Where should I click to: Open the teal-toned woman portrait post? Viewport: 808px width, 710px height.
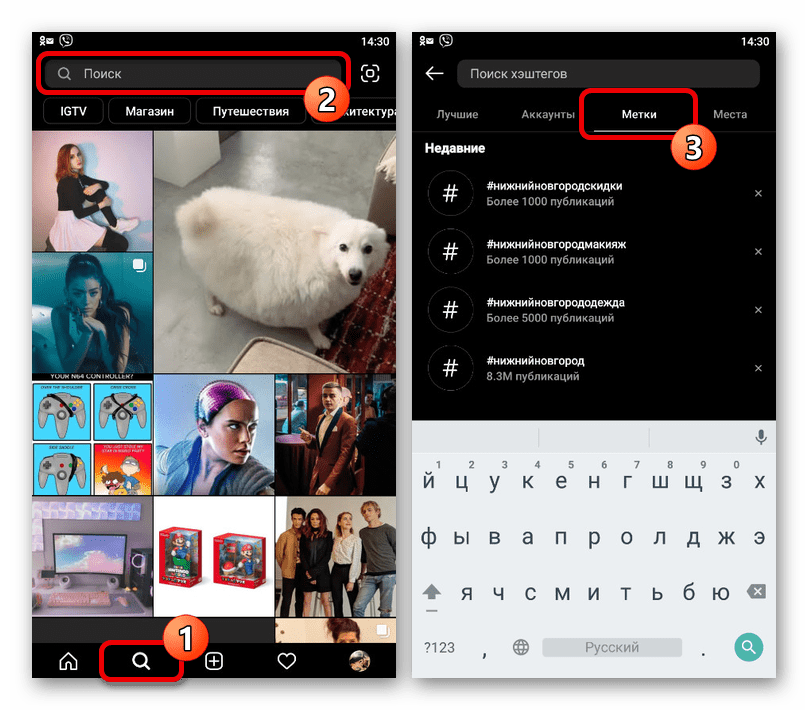pos(92,313)
